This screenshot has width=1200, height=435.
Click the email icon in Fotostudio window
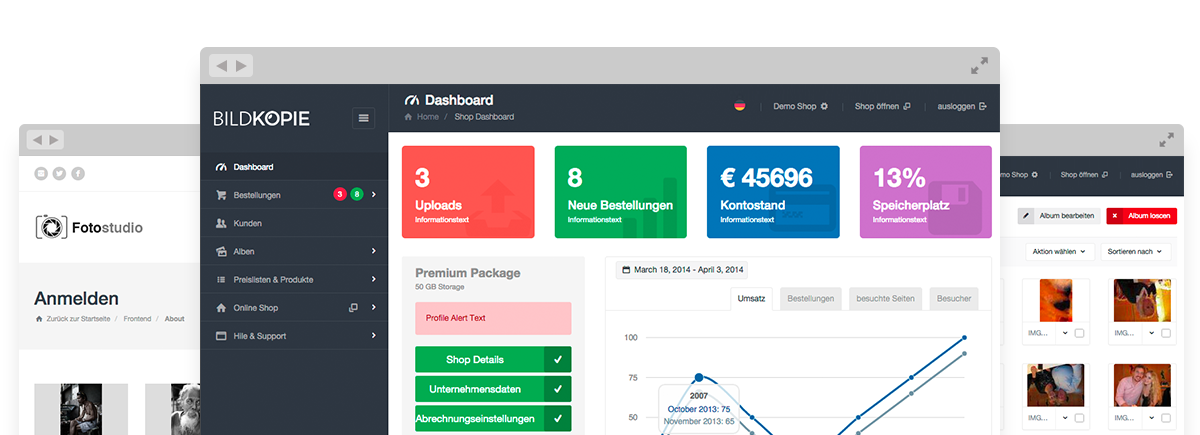pyautogui.click(x=41, y=173)
